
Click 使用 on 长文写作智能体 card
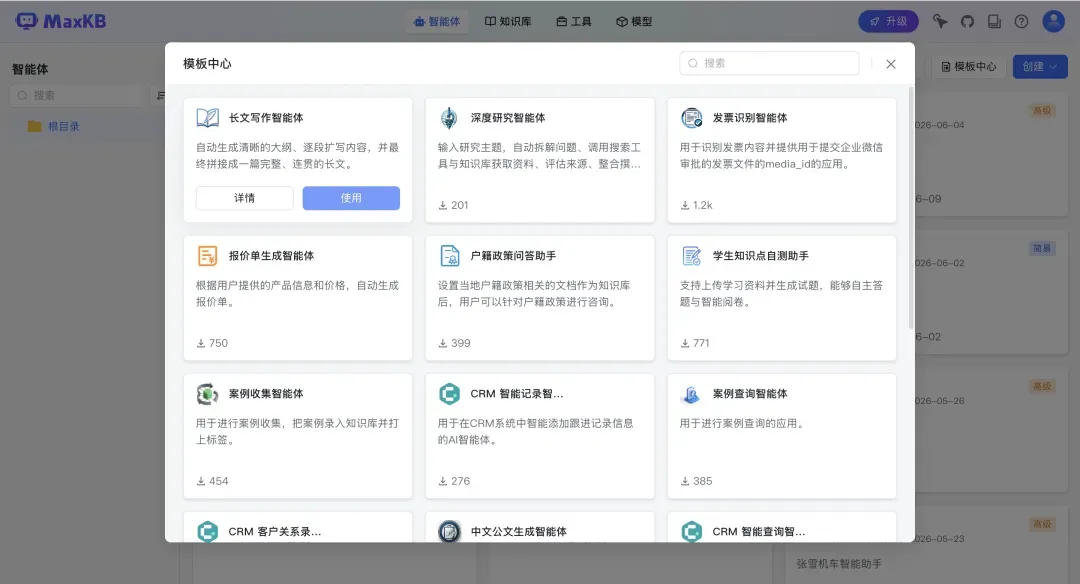(x=351, y=198)
